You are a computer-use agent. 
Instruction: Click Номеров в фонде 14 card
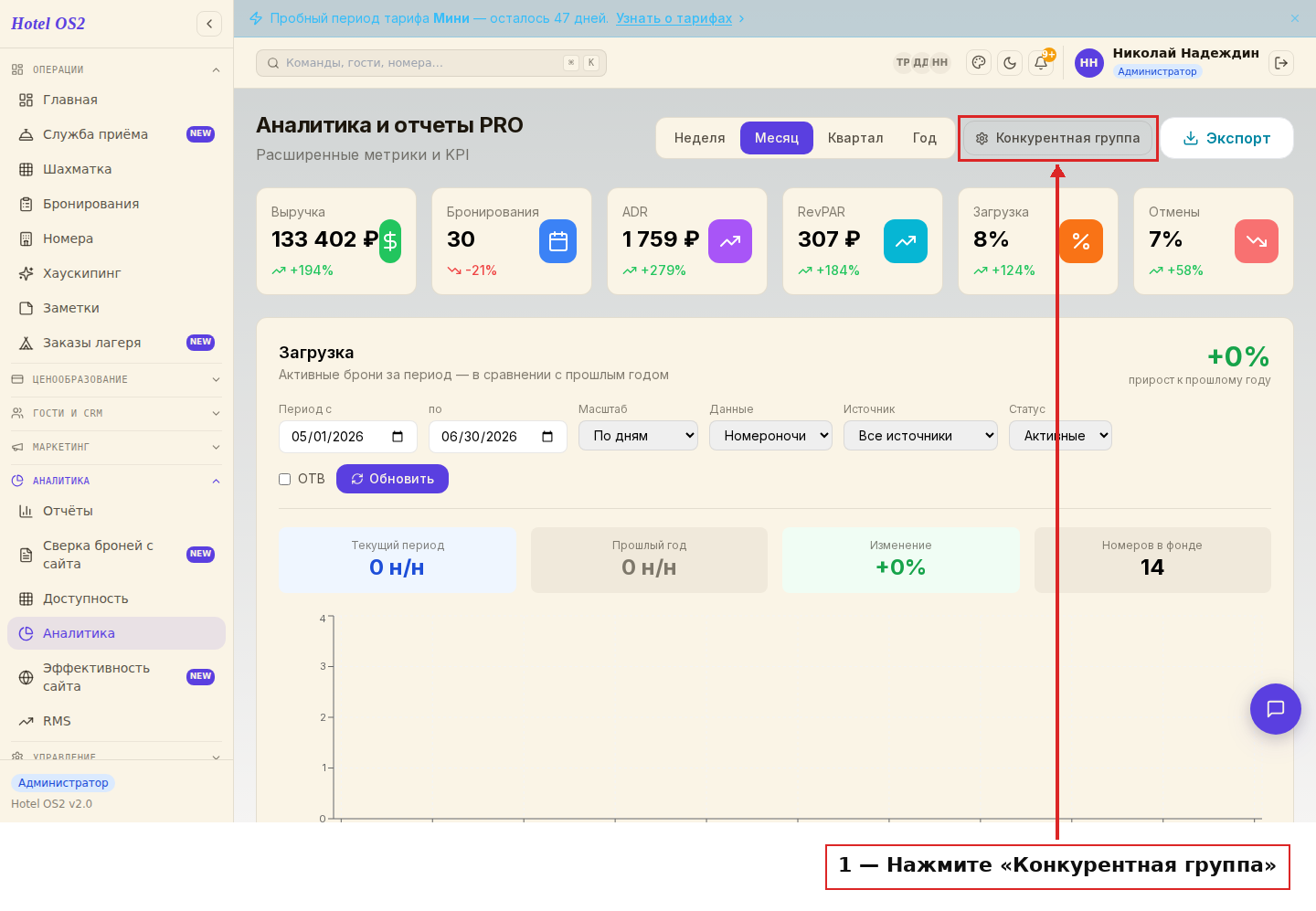point(1152,560)
